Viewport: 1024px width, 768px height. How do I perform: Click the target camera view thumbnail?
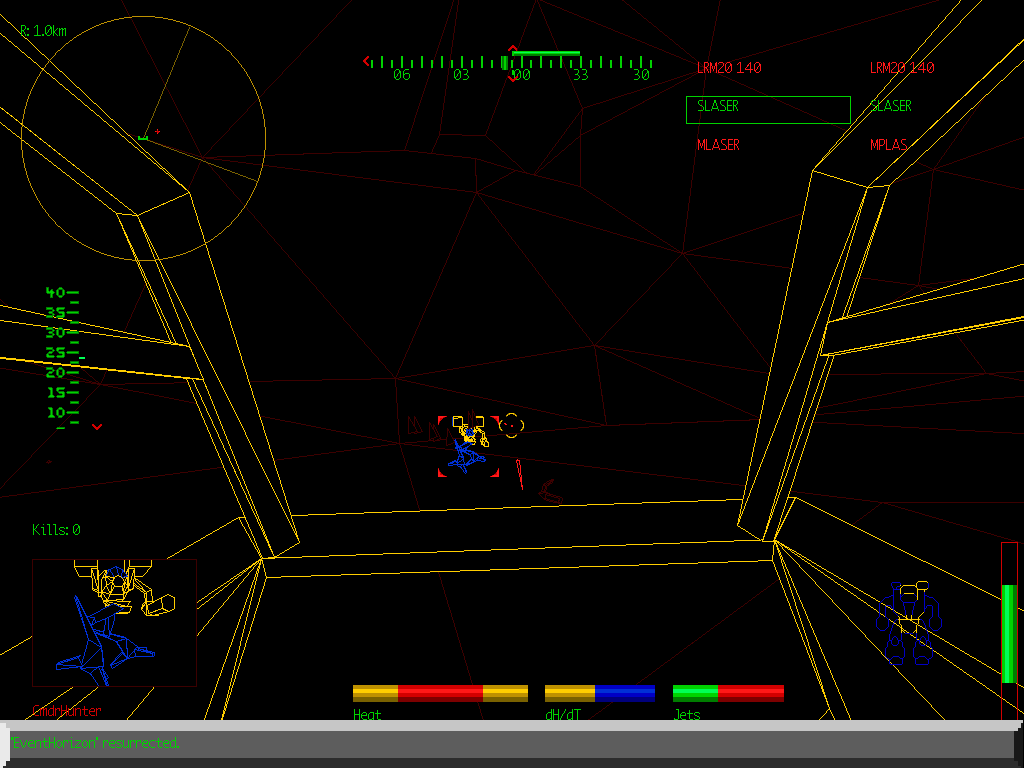(114, 622)
